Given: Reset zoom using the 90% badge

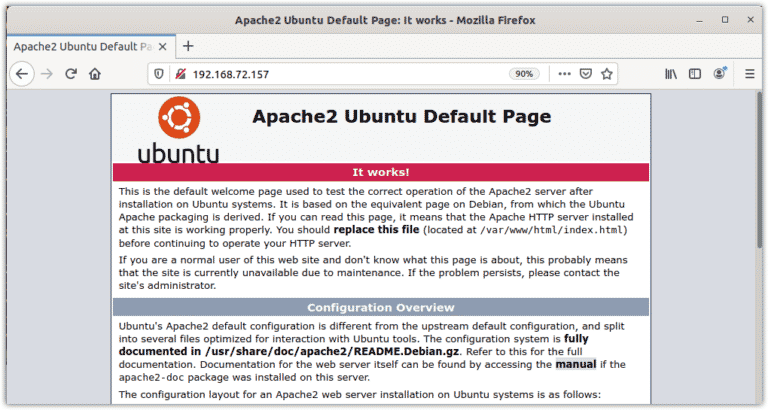Looking at the screenshot, I should tap(523, 73).
